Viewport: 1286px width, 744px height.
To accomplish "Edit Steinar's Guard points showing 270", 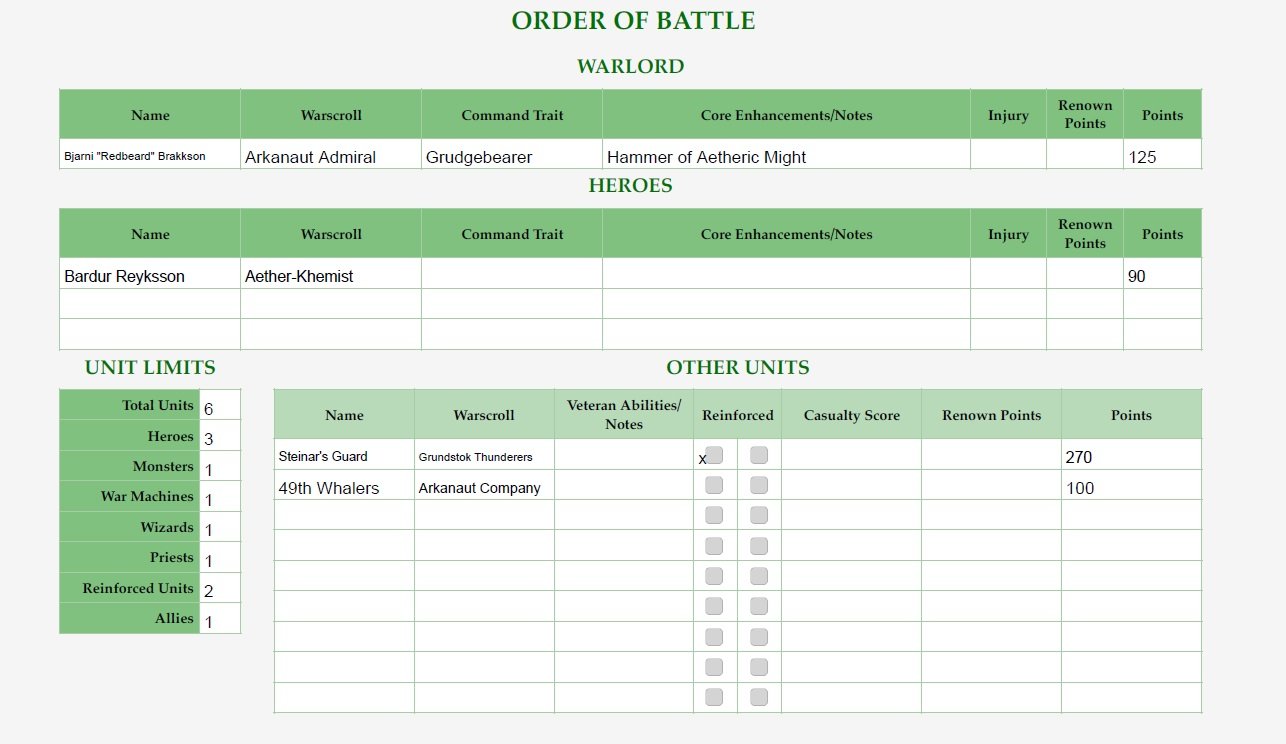I will coord(1131,456).
